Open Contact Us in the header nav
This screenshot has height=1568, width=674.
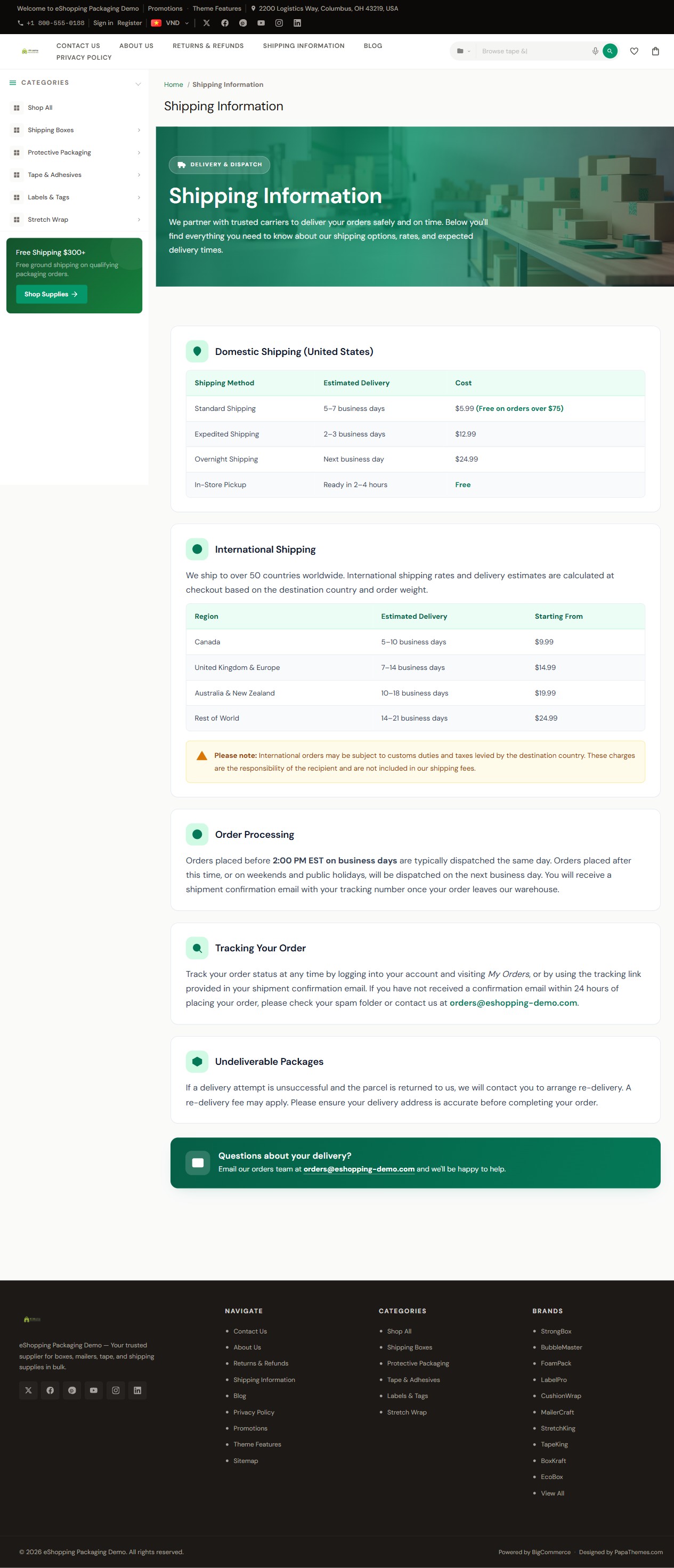78,46
